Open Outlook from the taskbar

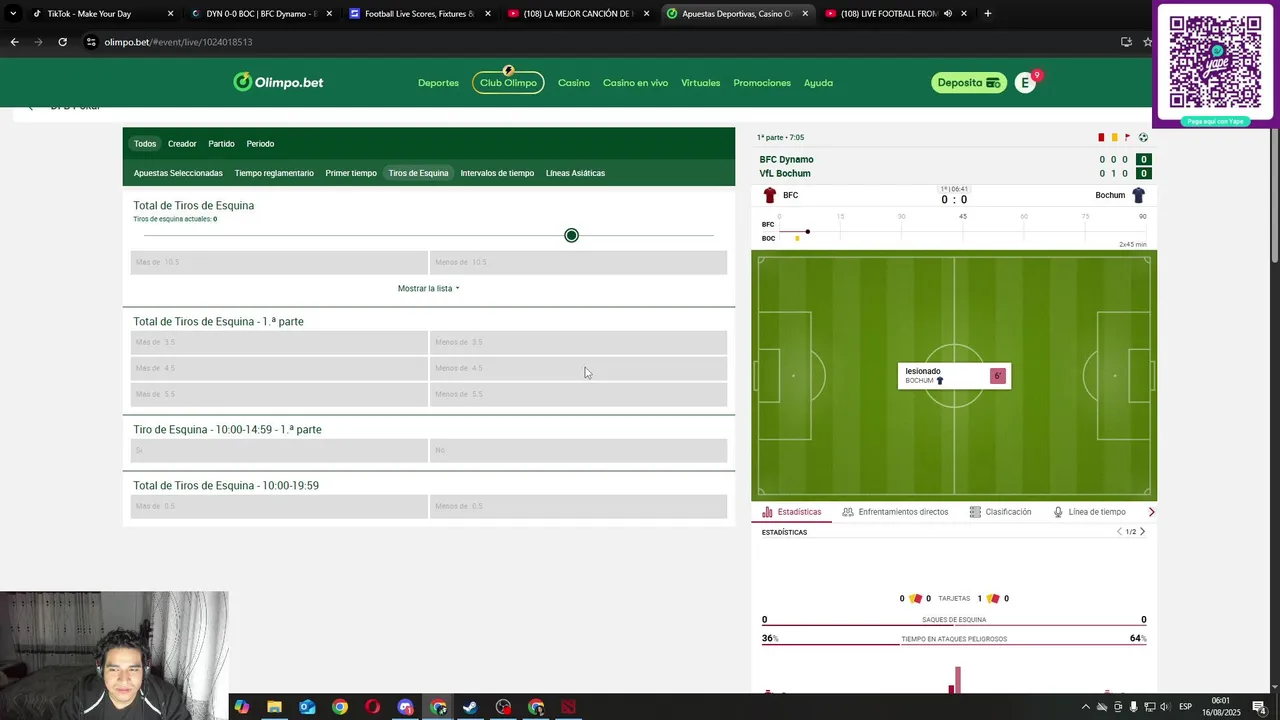307,707
